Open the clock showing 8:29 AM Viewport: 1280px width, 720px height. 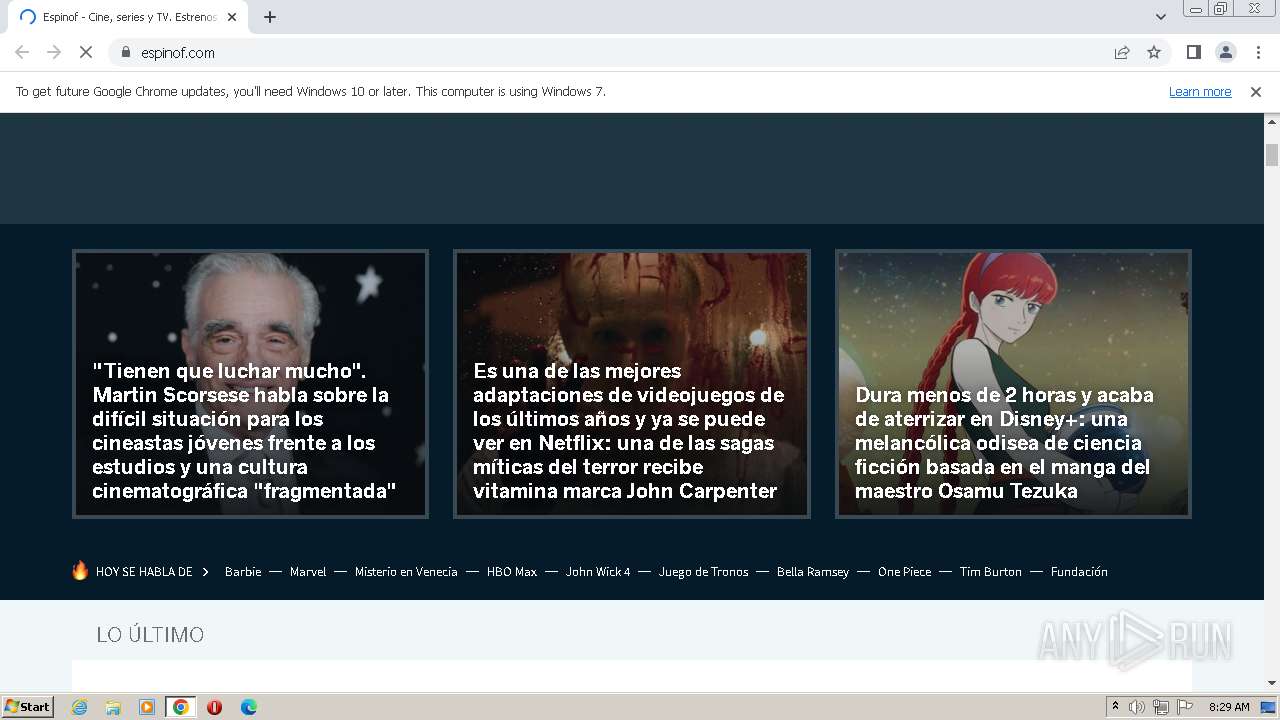pyautogui.click(x=1229, y=707)
